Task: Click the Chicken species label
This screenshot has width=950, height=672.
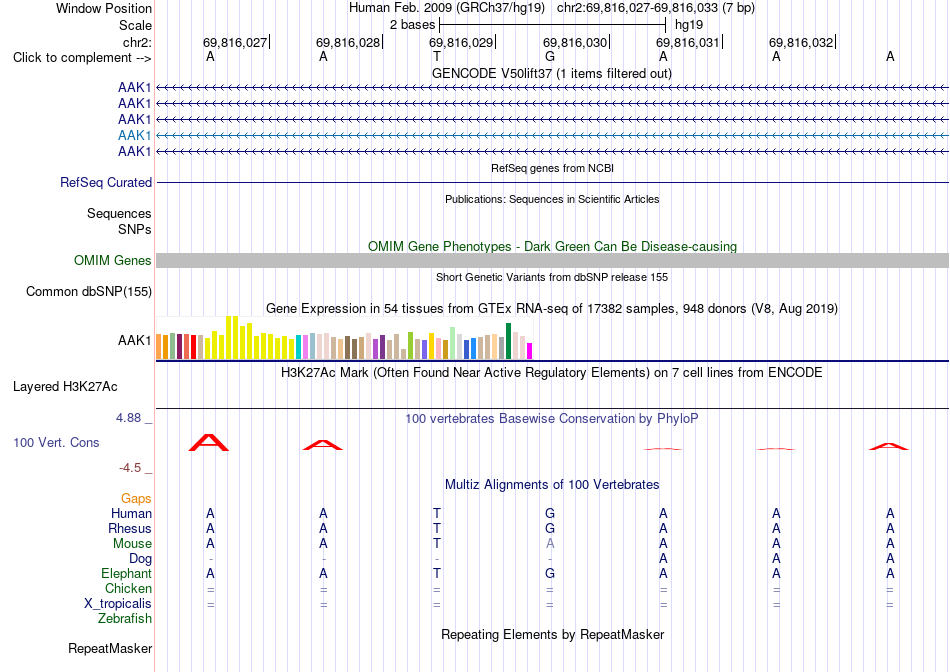Action: coord(128,588)
